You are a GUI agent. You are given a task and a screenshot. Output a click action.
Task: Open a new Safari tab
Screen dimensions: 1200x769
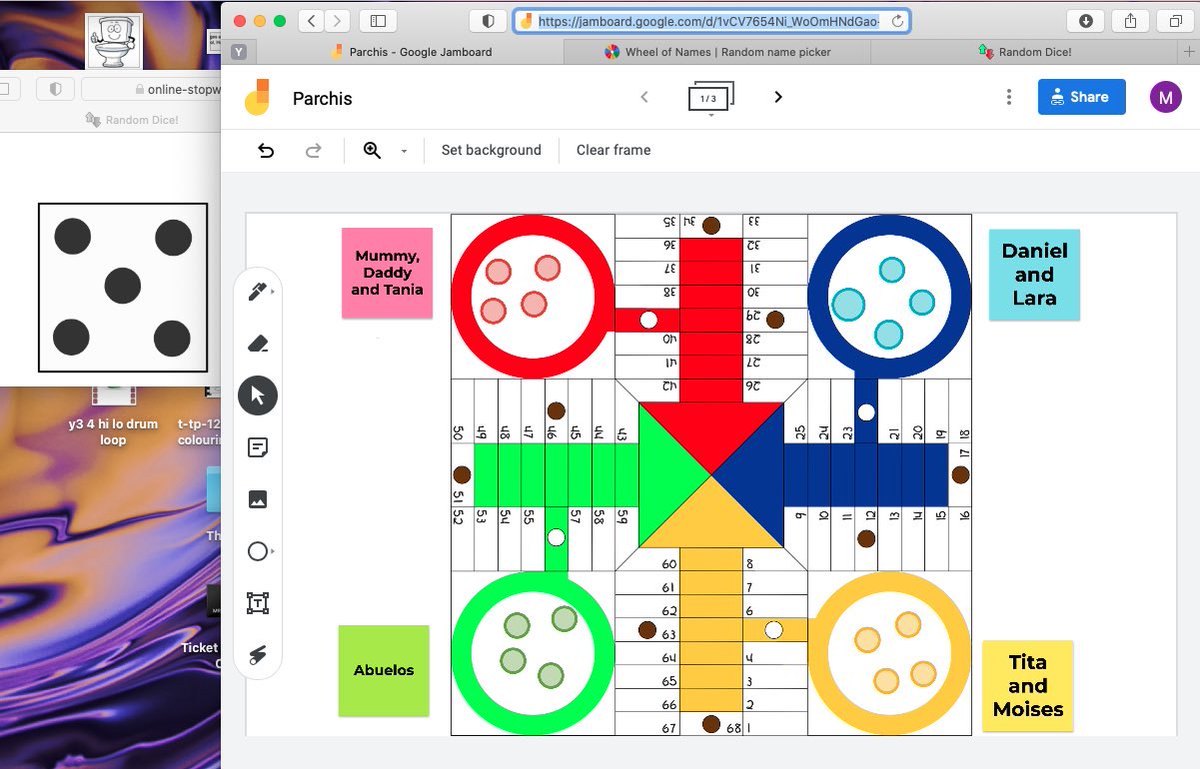(1188, 52)
